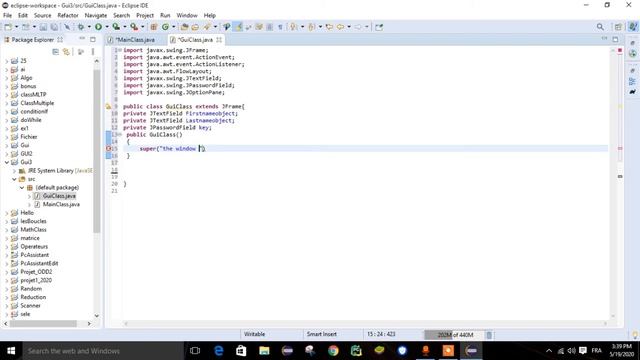Screen dimensions: 640x360
Task: Launch the Debug bug icon in toolbar
Action: point(81,27)
